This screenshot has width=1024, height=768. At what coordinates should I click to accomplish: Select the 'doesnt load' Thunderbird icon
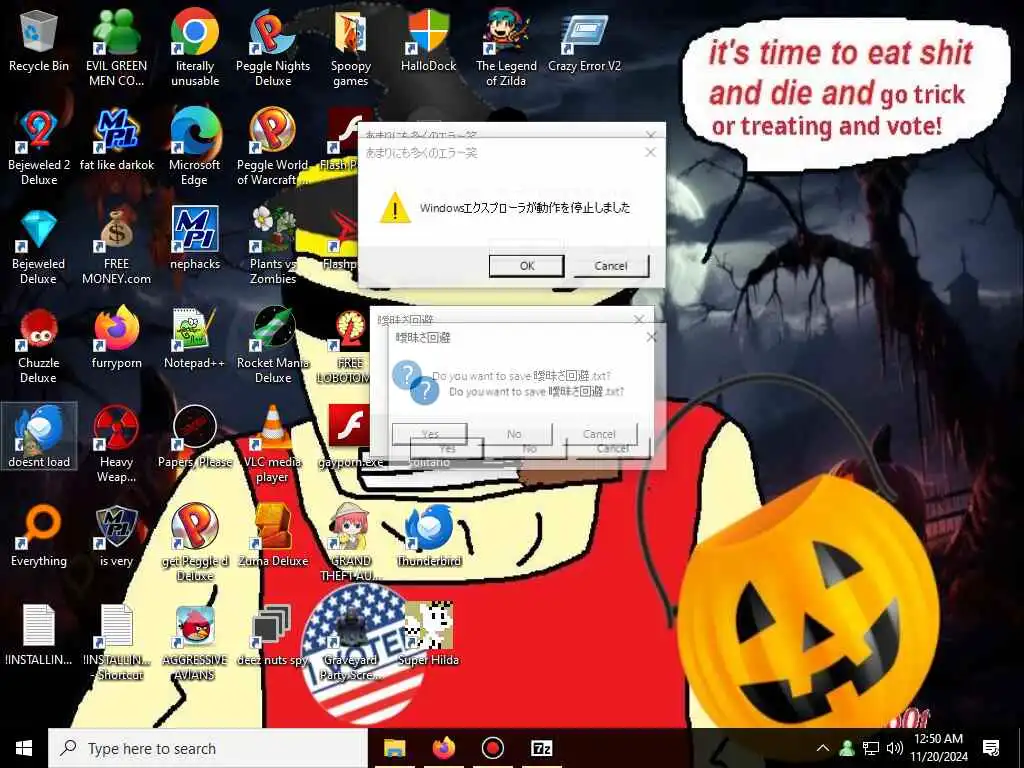point(39,436)
